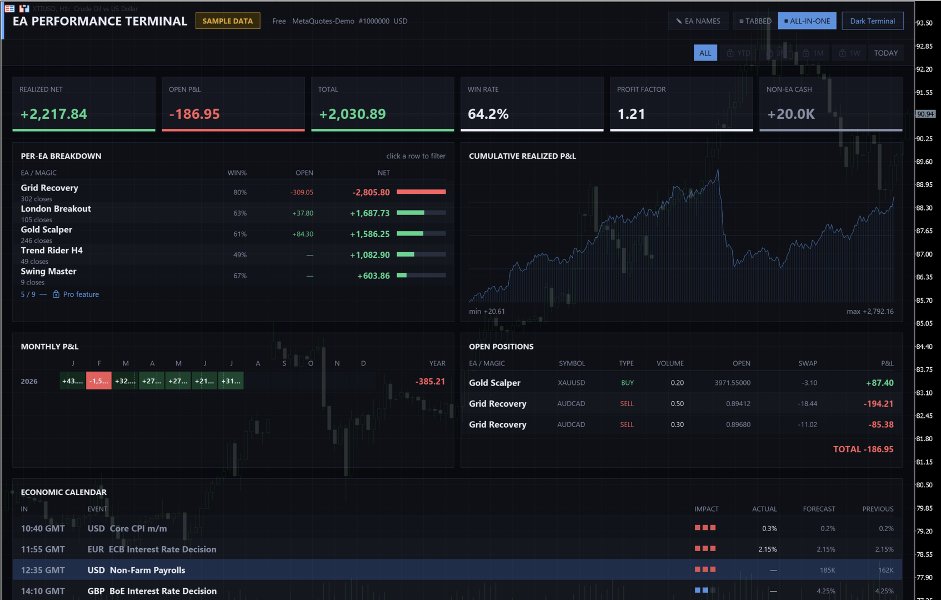Select the locked 1W period filter
This screenshot has height=600, width=941.
(849, 53)
